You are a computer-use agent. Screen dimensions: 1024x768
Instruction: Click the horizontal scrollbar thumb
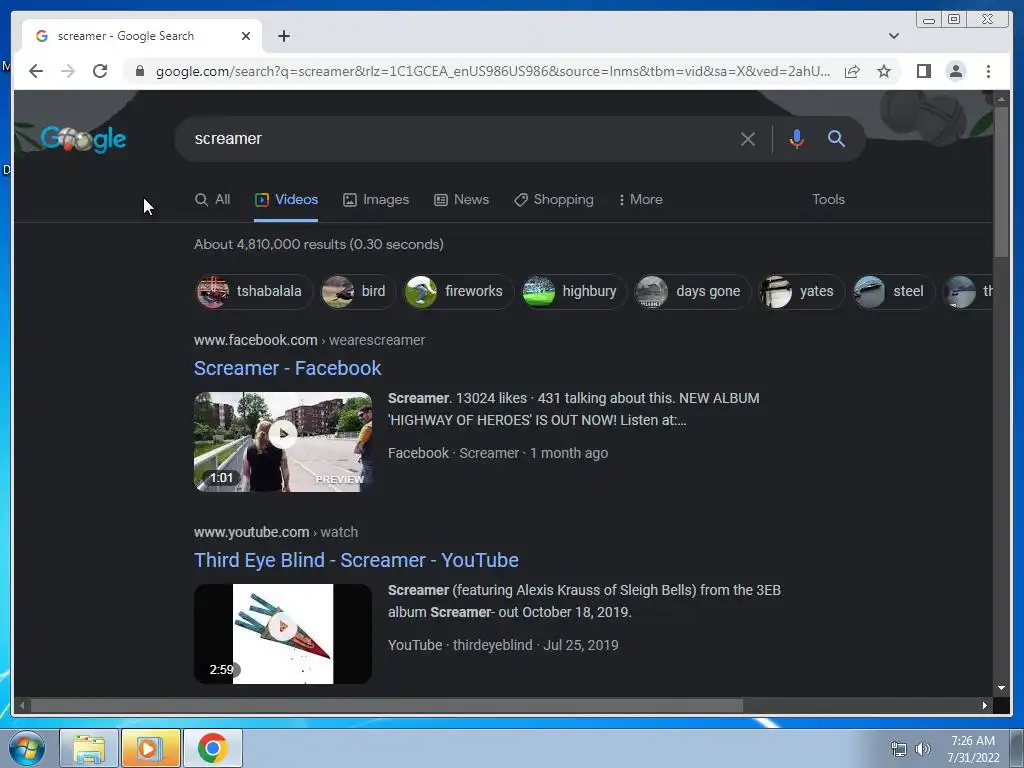[x=387, y=705]
